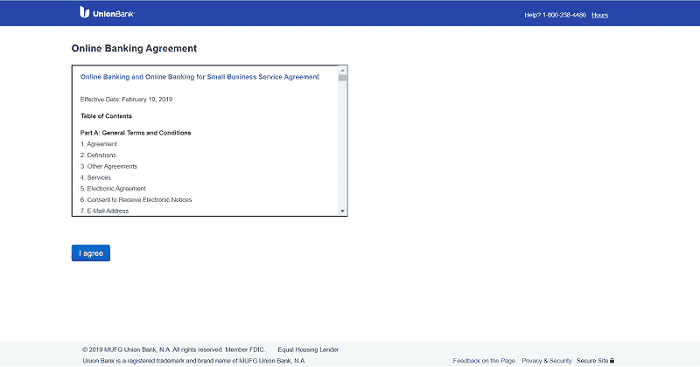Open Feedback on the Page link
The image size is (700, 367).
click(484, 361)
